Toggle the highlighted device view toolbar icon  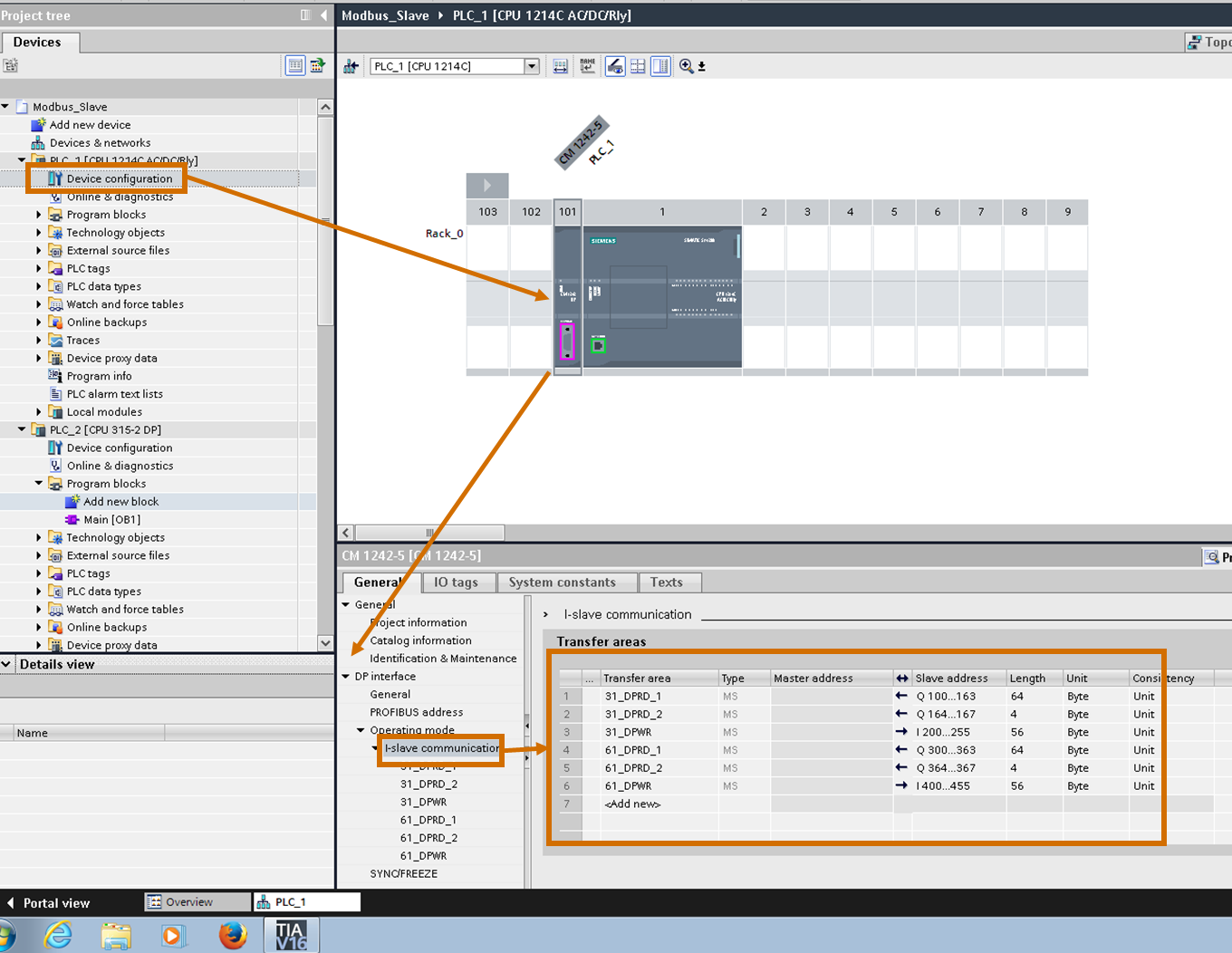[x=615, y=66]
